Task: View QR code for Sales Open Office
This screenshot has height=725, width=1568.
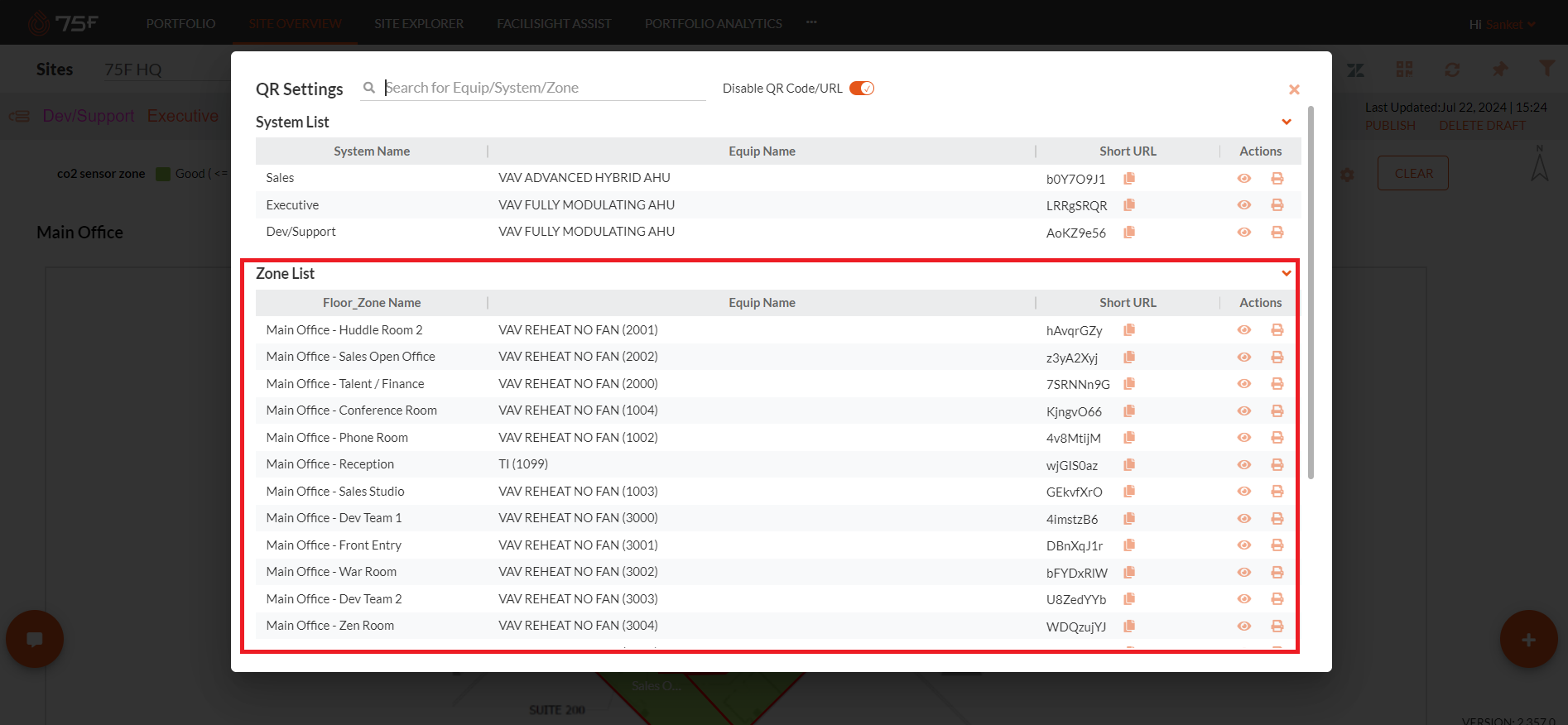Action: point(1244,357)
